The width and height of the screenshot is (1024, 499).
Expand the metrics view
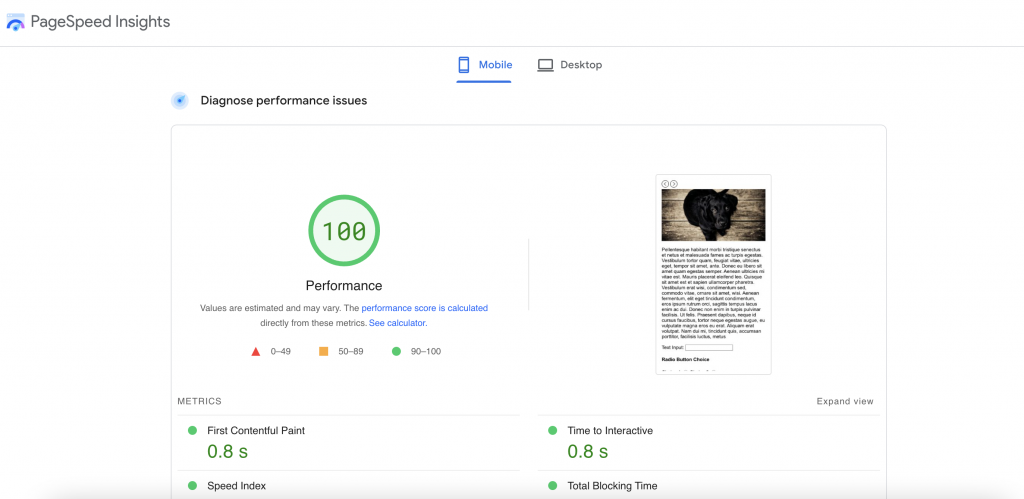click(x=845, y=401)
